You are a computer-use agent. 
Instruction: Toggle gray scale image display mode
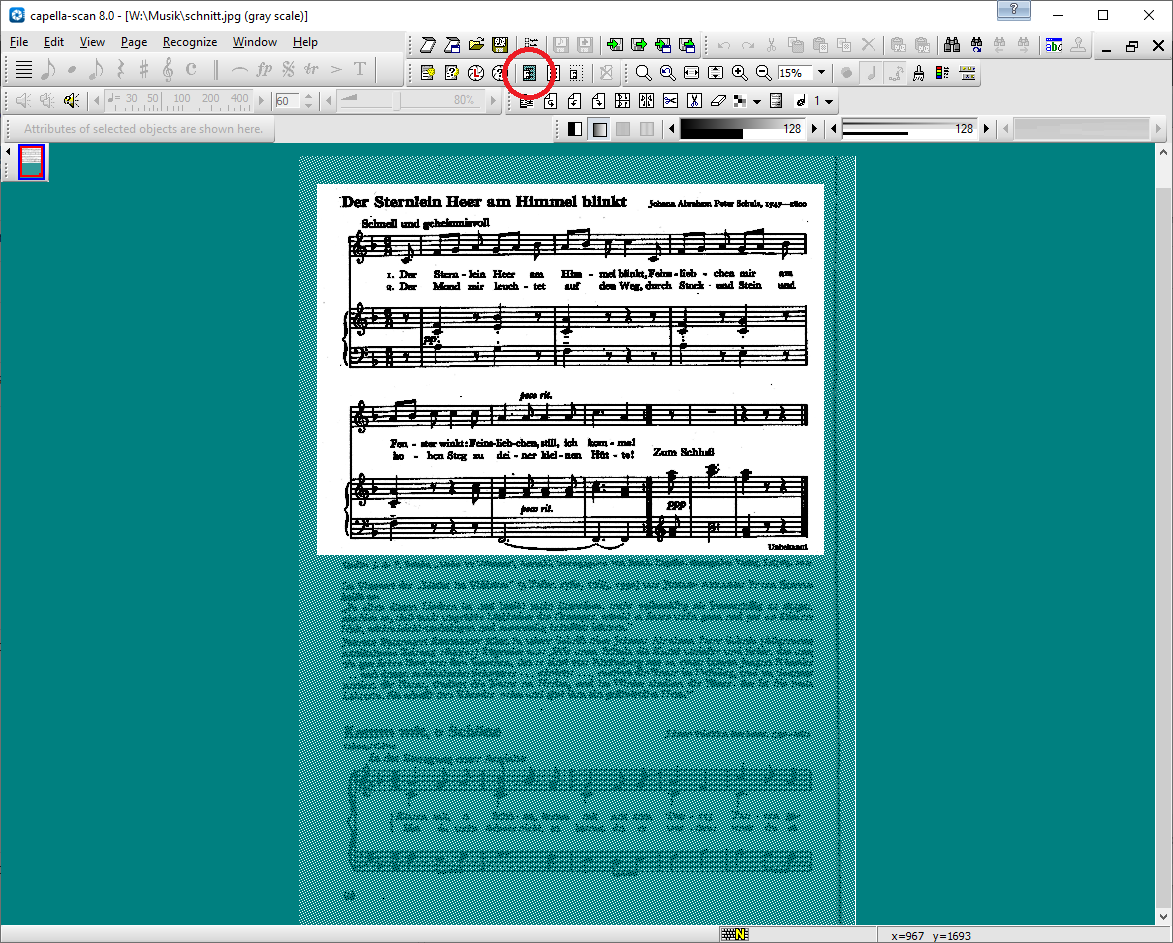[599, 129]
